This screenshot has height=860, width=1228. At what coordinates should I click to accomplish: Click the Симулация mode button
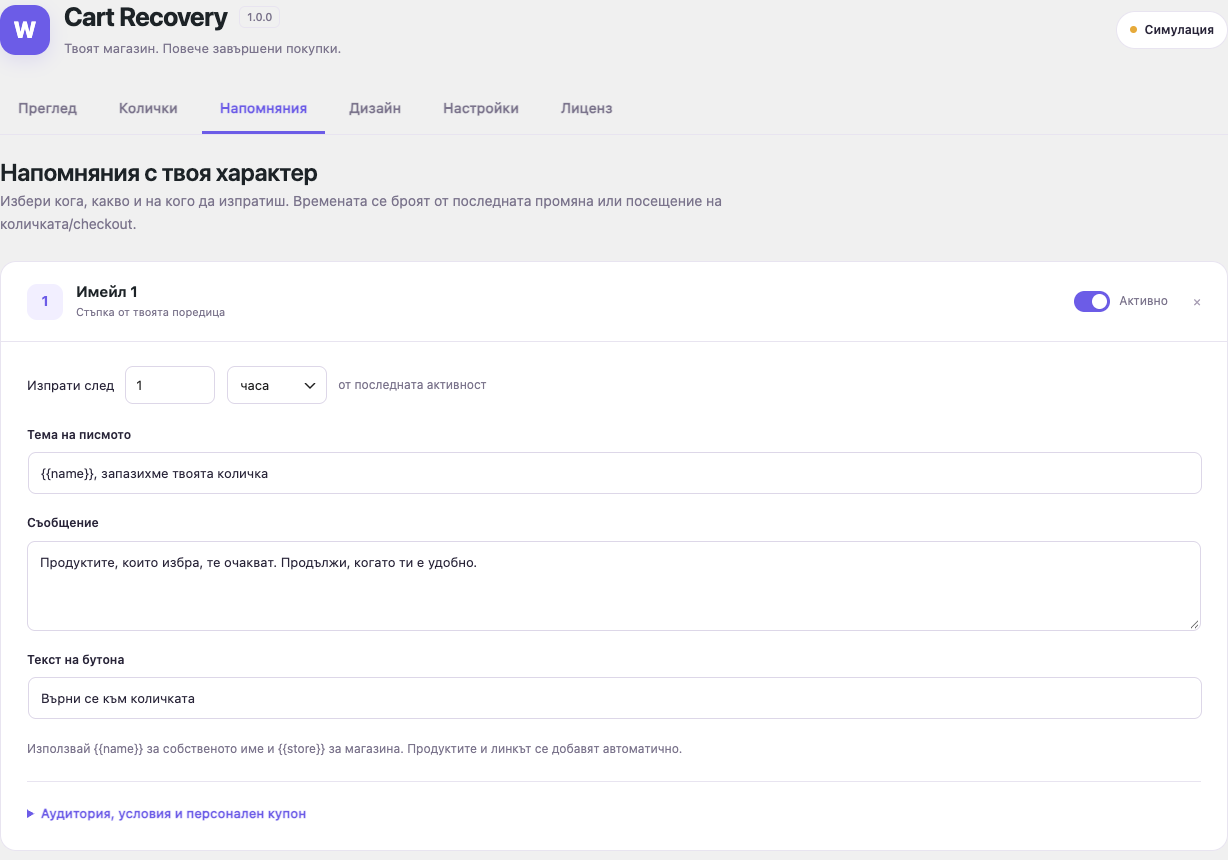[x=1171, y=30]
